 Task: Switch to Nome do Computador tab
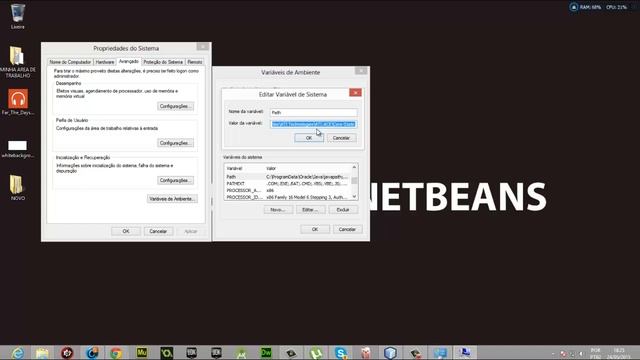click(70, 62)
